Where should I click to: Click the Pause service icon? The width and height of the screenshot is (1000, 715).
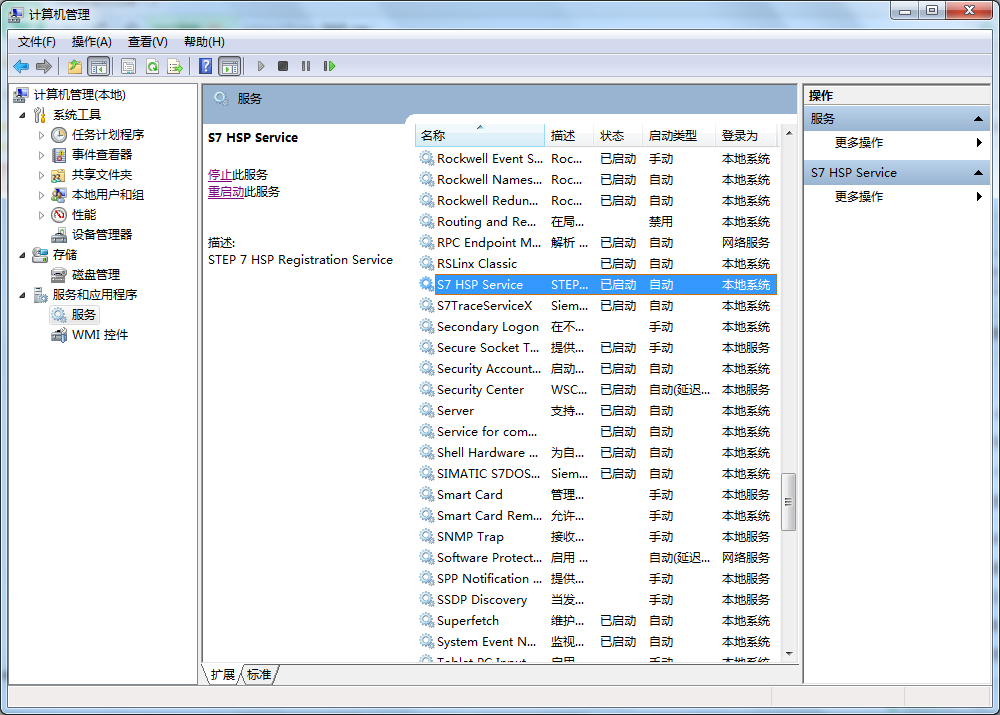tap(306, 66)
